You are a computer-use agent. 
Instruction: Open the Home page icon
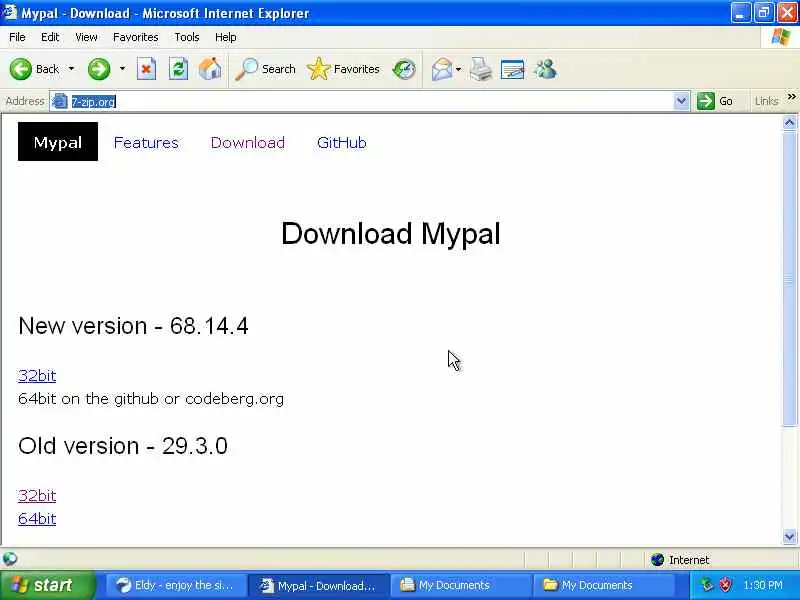[x=210, y=69]
